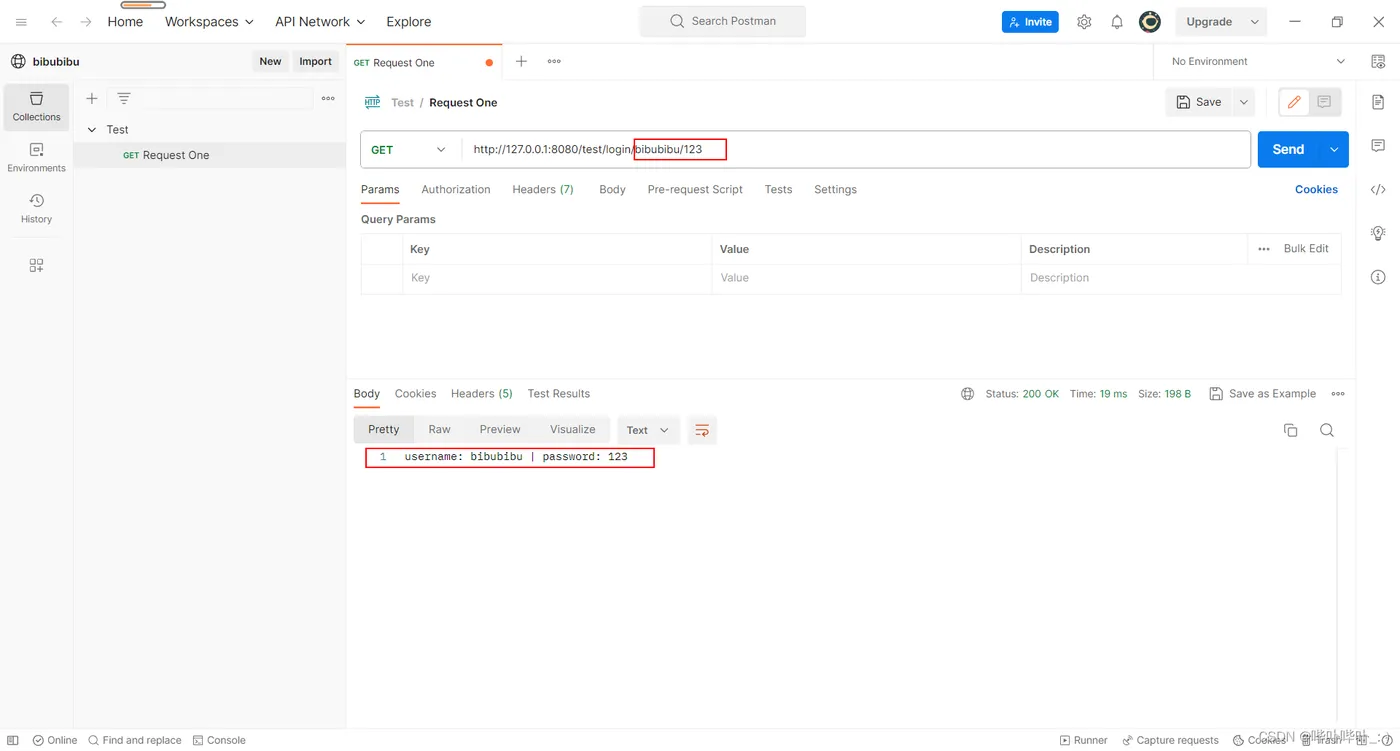Image resolution: width=1400 pixels, height=751 pixels.
Task: Open the hamburger main menu
Action: click(x=21, y=22)
